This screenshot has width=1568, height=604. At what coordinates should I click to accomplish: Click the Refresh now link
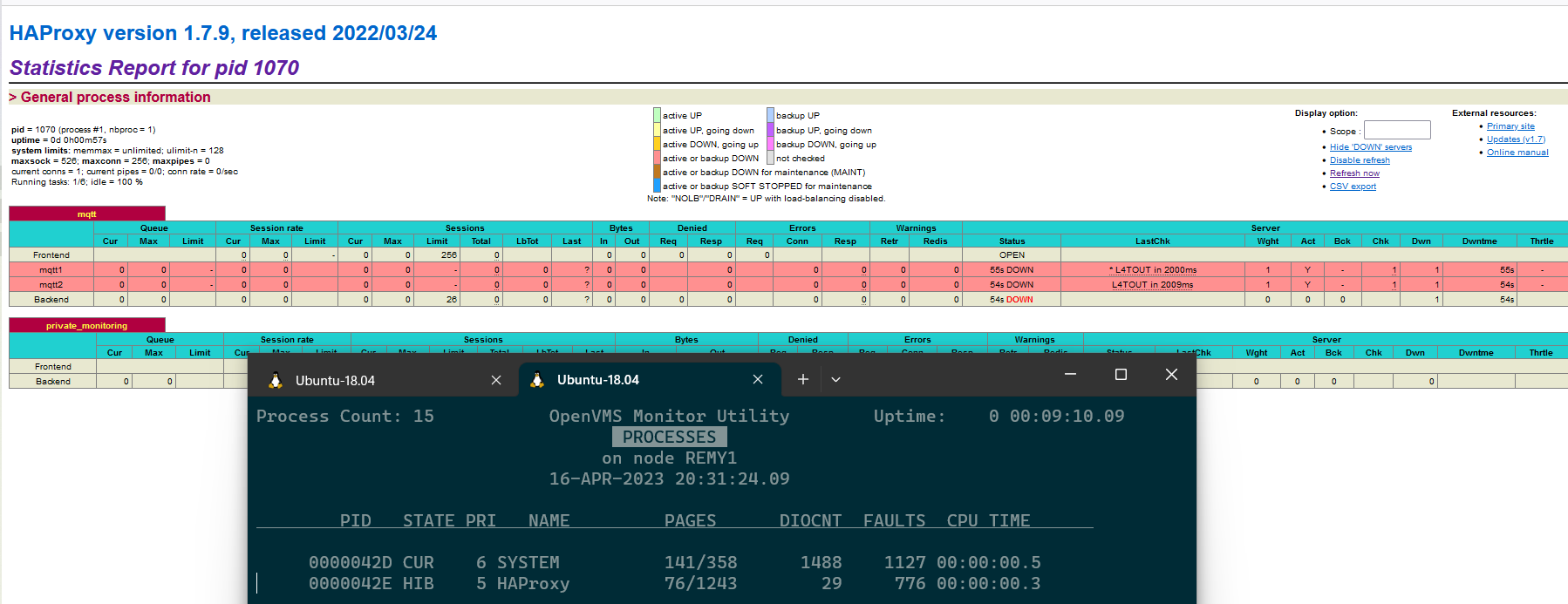click(1354, 173)
